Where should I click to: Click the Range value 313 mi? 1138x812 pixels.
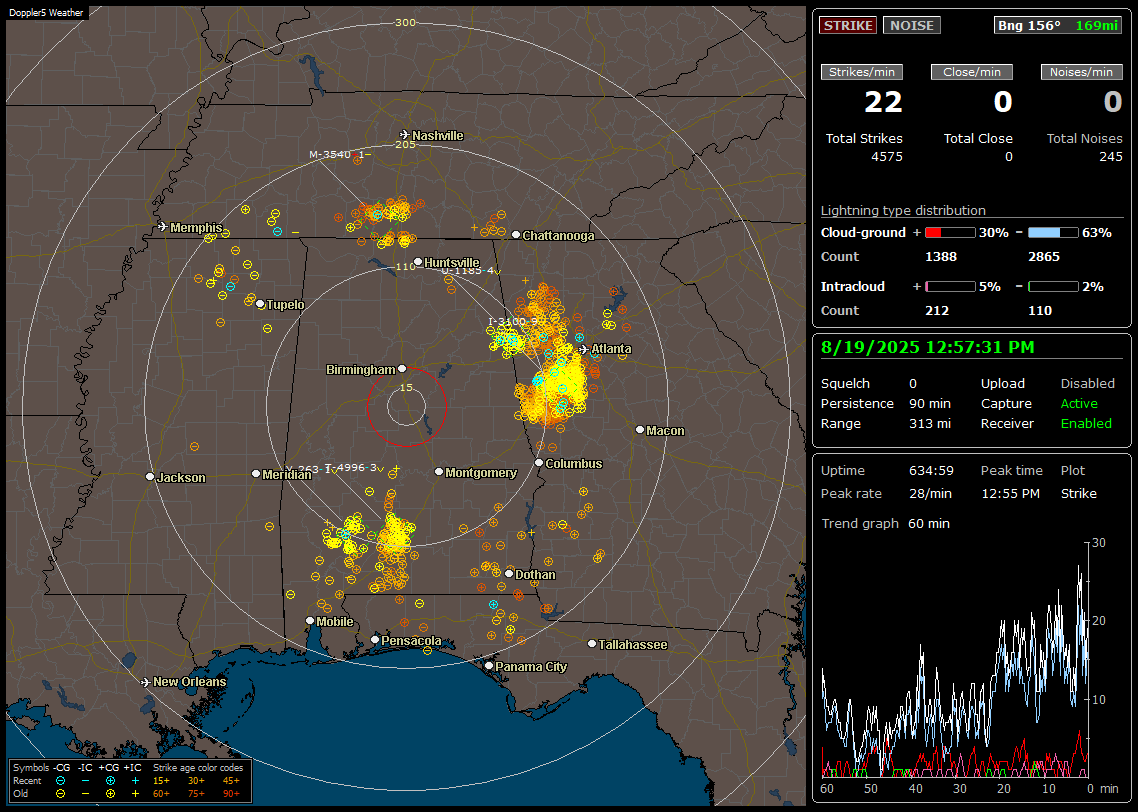pos(930,424)
